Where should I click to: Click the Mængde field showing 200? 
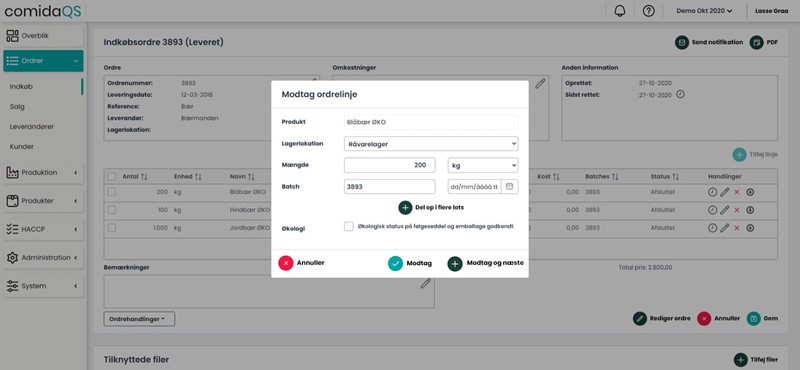click(389, 165)
